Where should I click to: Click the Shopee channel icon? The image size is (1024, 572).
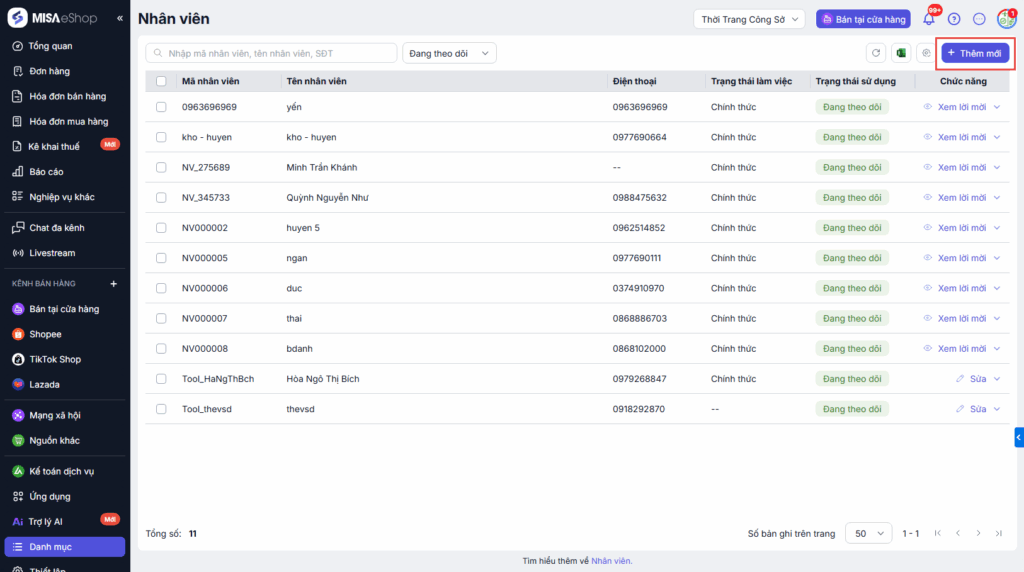click(18, 334)
